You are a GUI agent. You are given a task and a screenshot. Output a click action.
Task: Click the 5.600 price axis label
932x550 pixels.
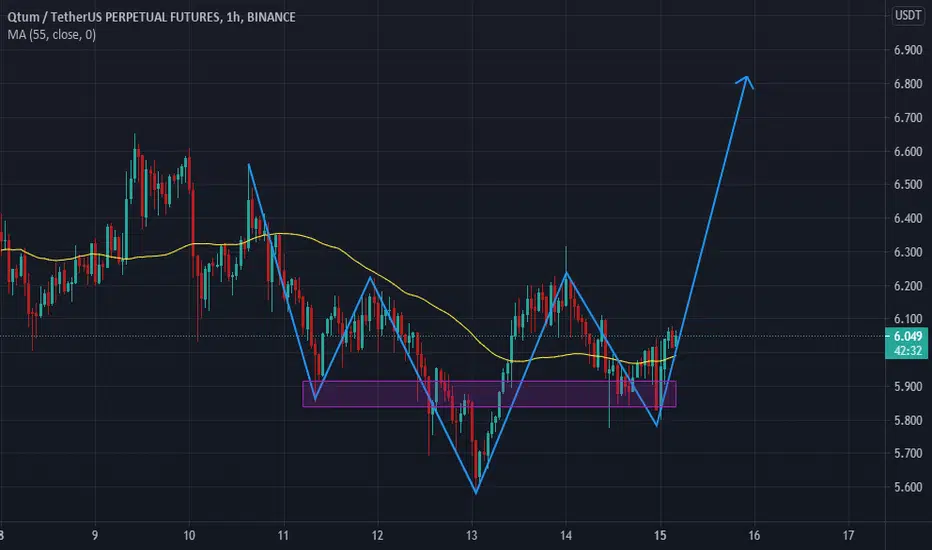(x=908, y=487)
